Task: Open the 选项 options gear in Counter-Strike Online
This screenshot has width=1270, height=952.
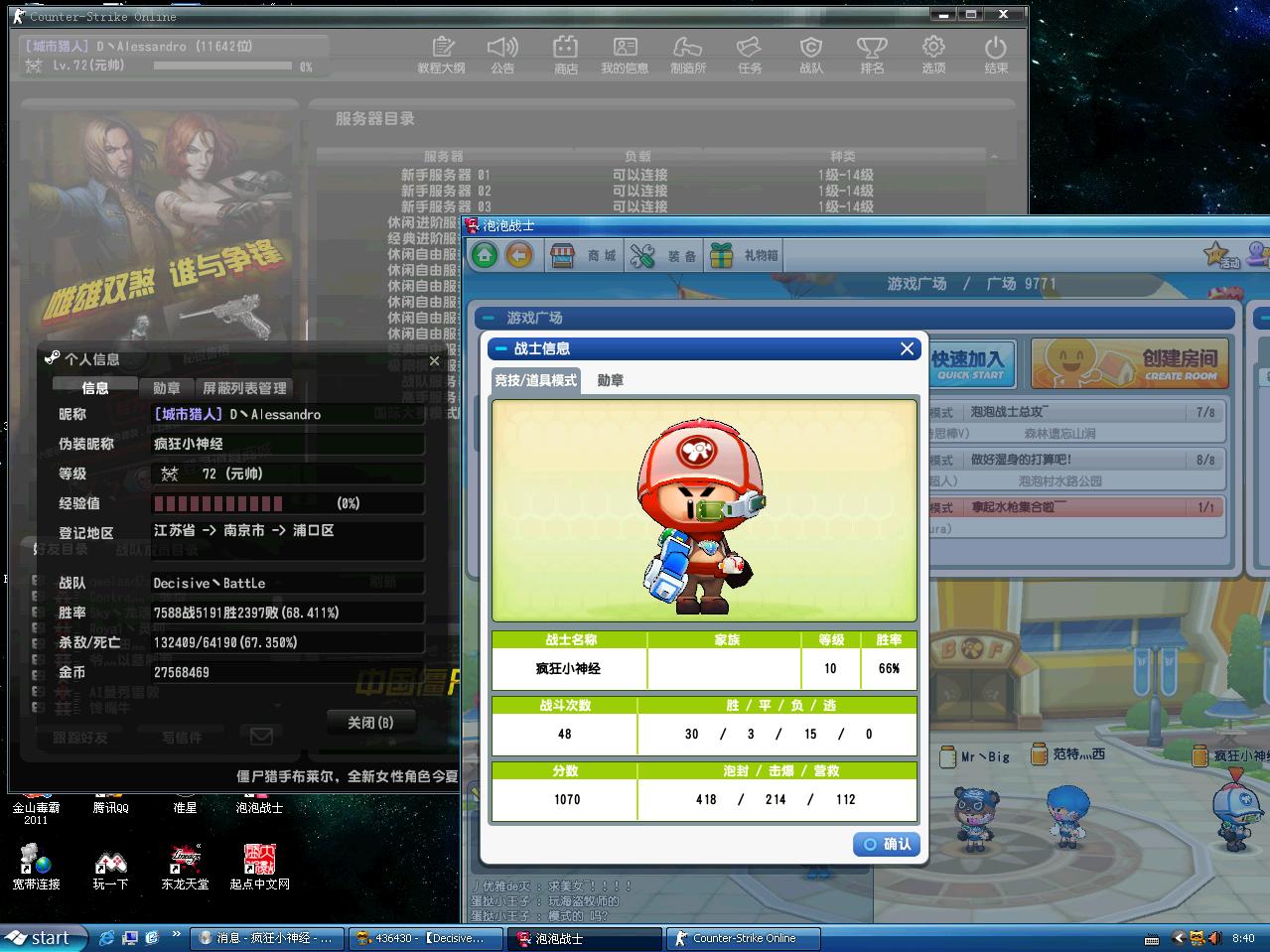Action: pyautogui.click(x=933, y=55)
